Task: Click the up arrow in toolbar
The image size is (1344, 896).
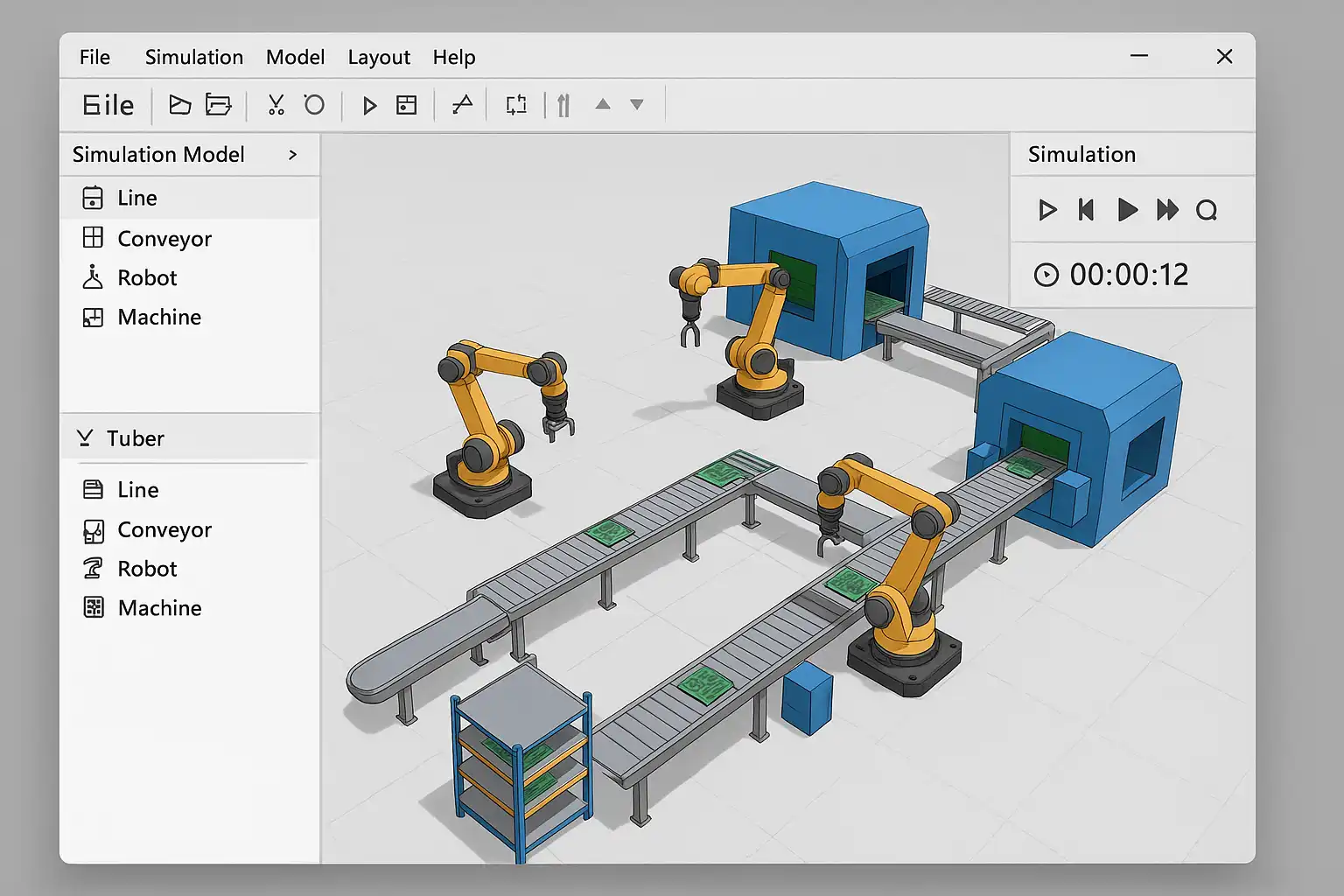Action: coord(602,104)
